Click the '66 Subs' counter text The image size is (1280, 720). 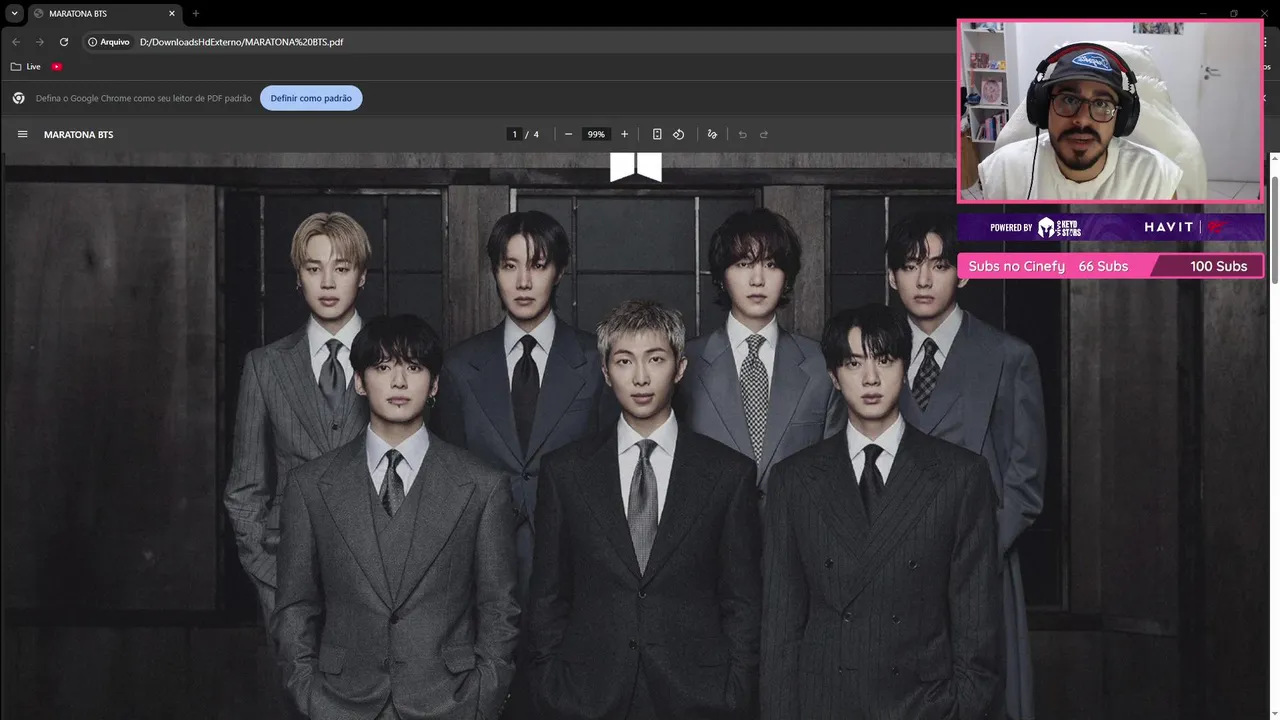pos(1103,266)
